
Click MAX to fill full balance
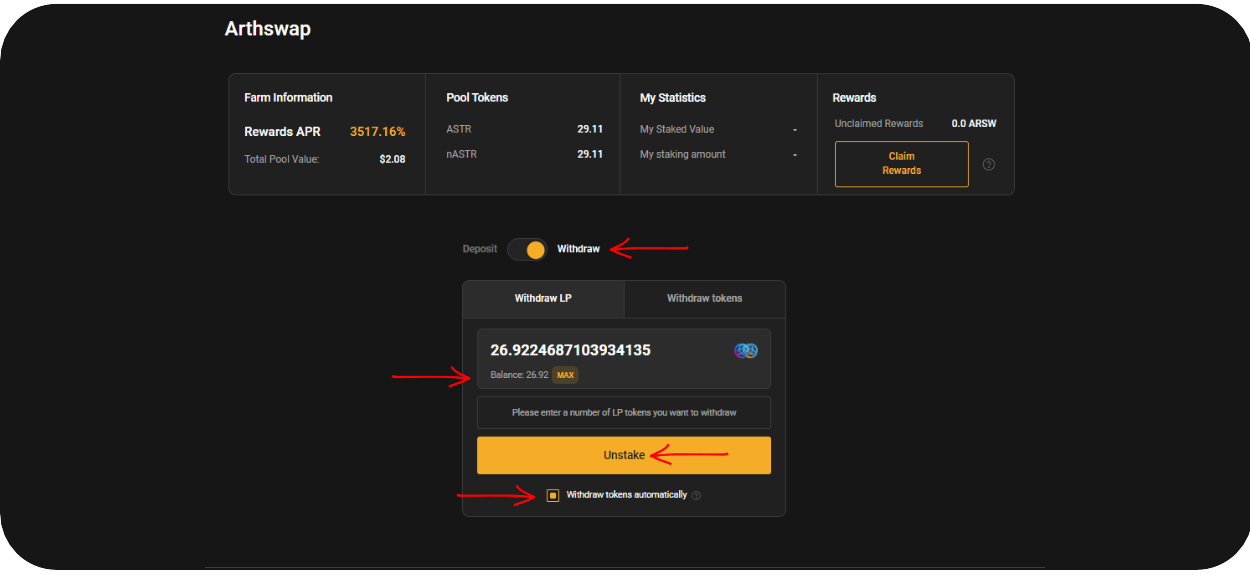(565, 375)
